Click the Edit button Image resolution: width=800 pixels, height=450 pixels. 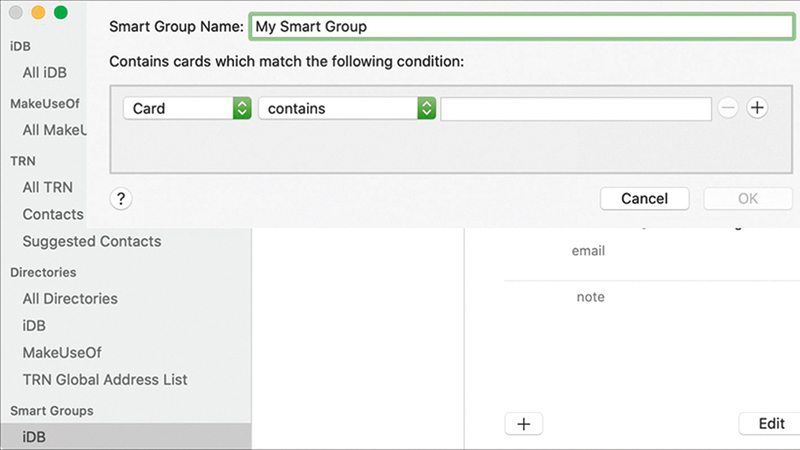(770, 423)
